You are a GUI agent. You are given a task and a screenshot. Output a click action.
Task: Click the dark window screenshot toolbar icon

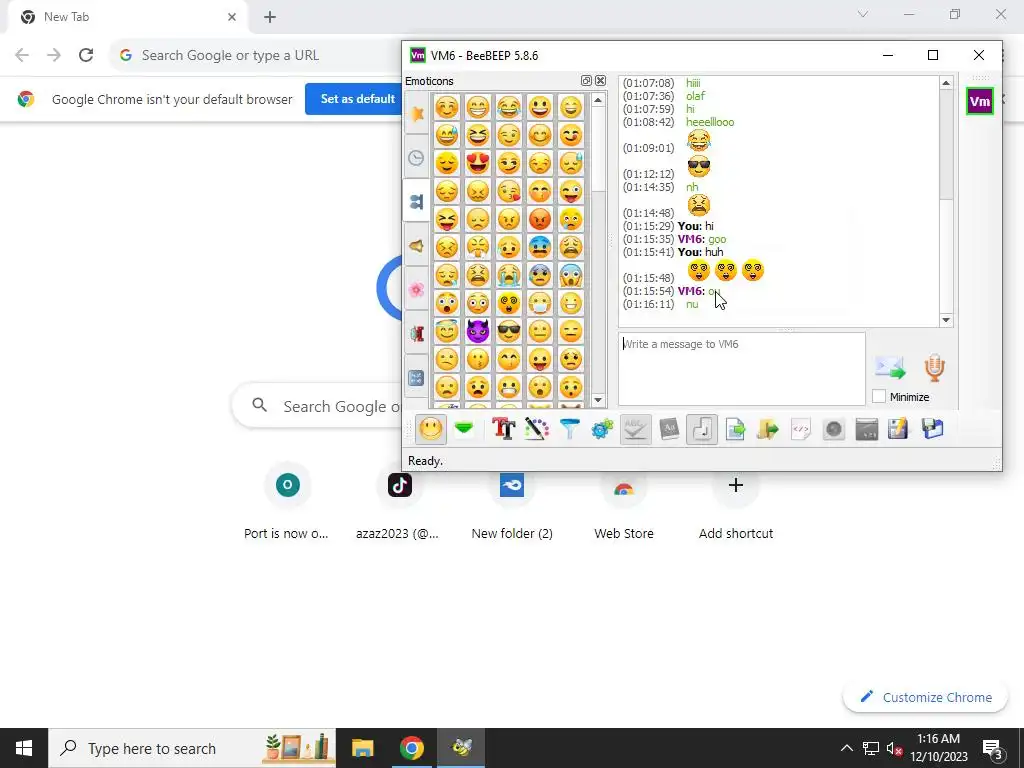coord(867,429)
